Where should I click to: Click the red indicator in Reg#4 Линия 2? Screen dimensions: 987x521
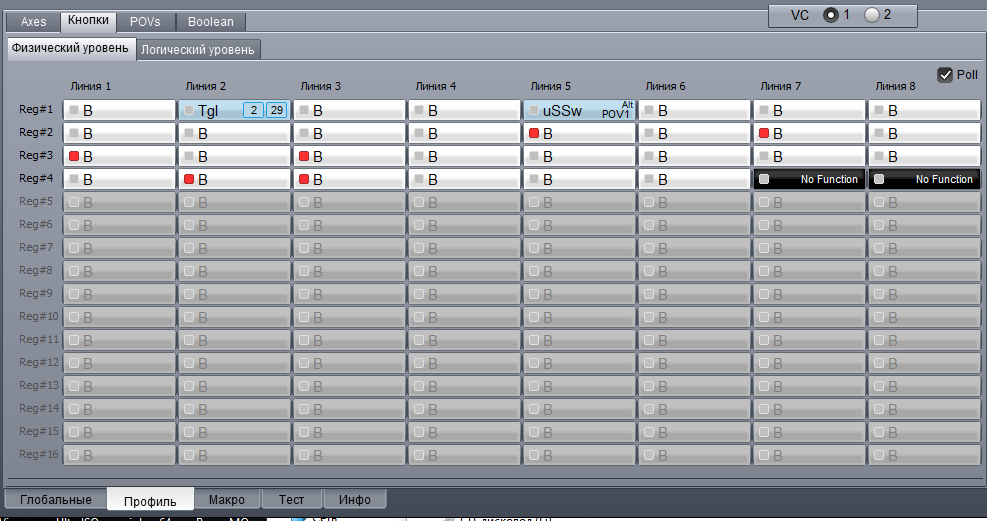click(189, 179)
